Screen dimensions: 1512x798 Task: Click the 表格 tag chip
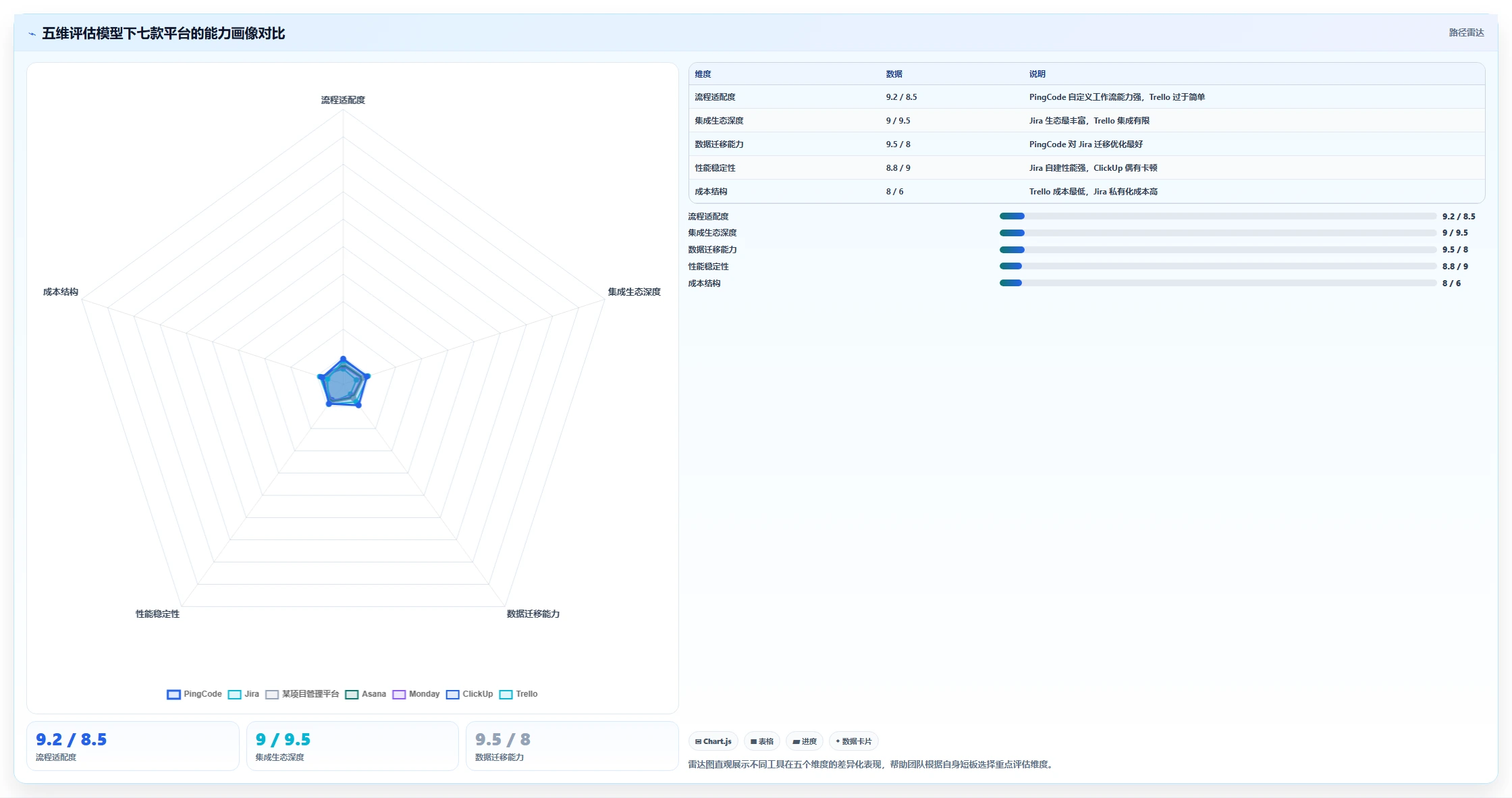click(762, 741)
